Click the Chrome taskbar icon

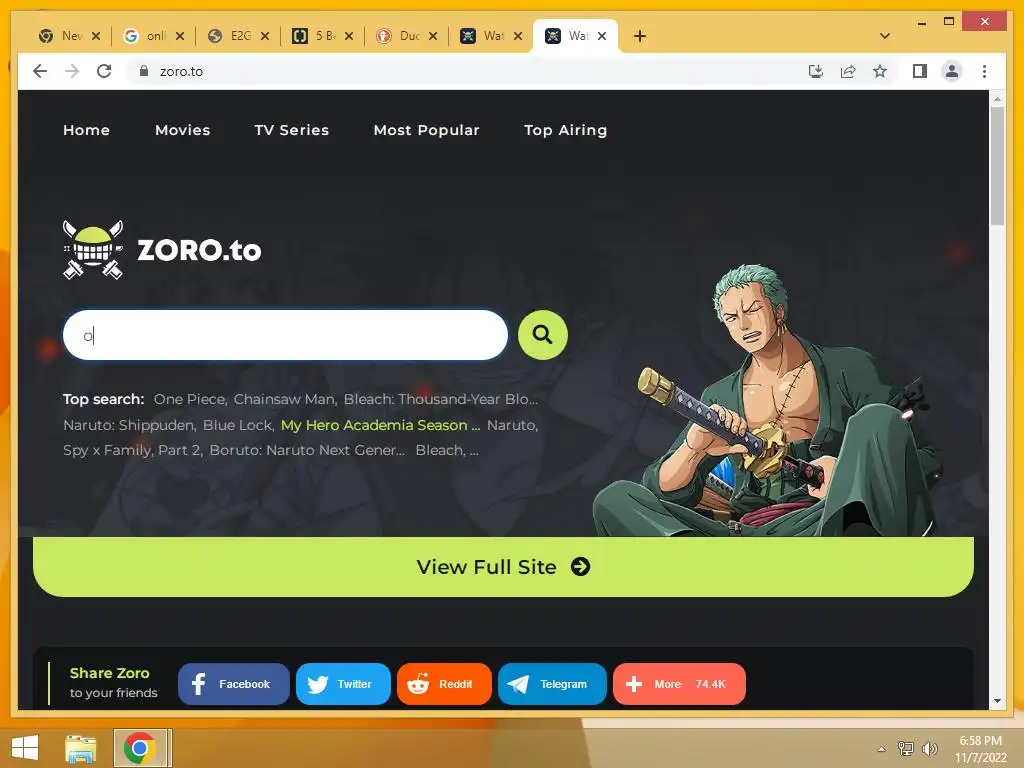[x=138, y=748]
